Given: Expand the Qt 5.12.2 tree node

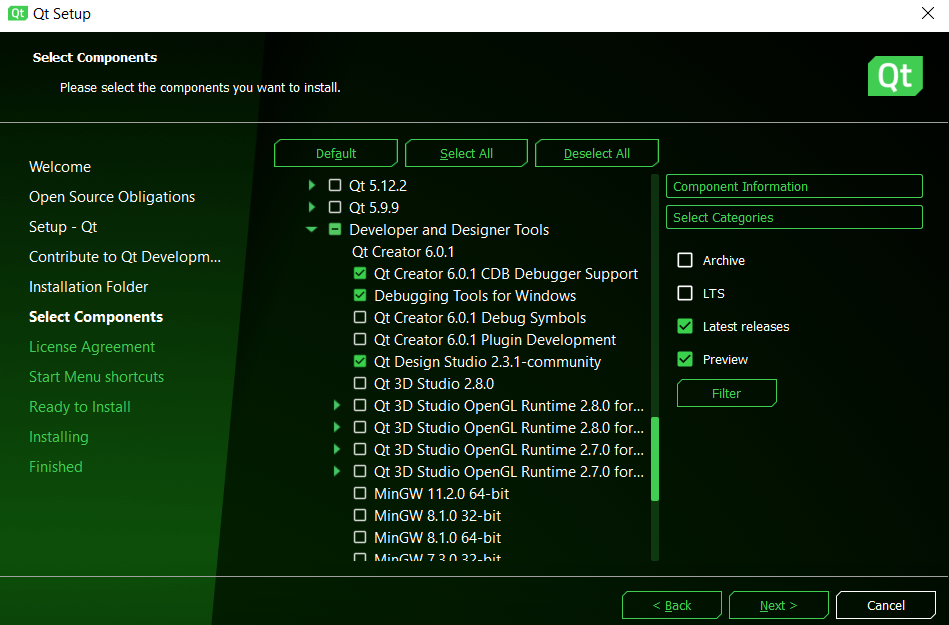Looking at the screenshot, I should pos(312,185).
